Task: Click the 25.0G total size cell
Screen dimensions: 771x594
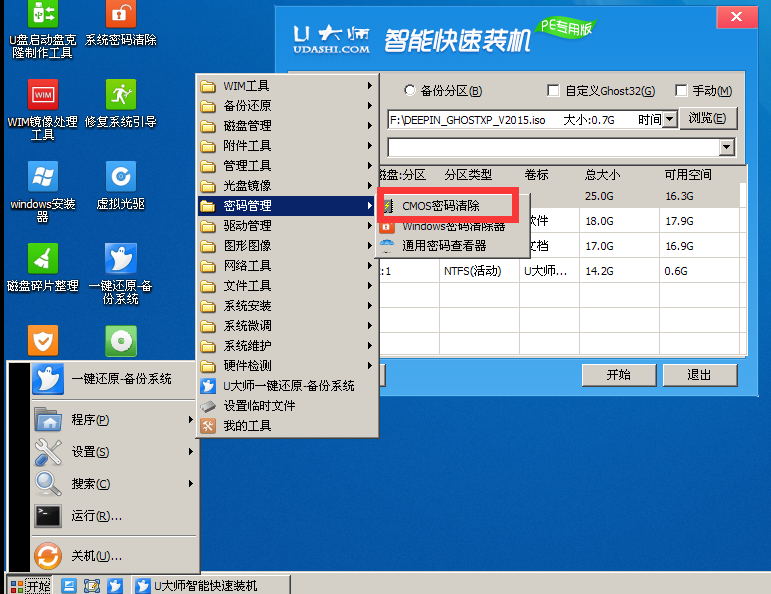Action: pyautogui.click(x=599, y=196)
